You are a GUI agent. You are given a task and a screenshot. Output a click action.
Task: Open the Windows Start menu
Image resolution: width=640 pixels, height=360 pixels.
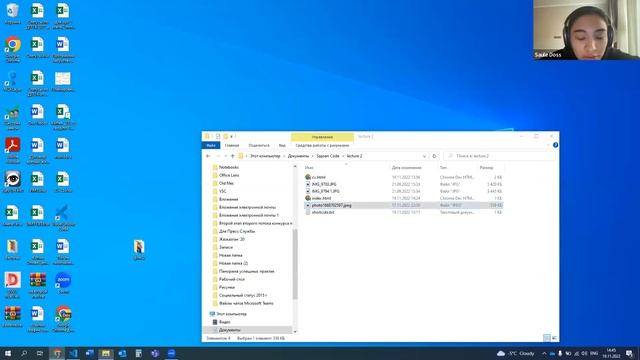pyautogui.click(x=8, y=353)
